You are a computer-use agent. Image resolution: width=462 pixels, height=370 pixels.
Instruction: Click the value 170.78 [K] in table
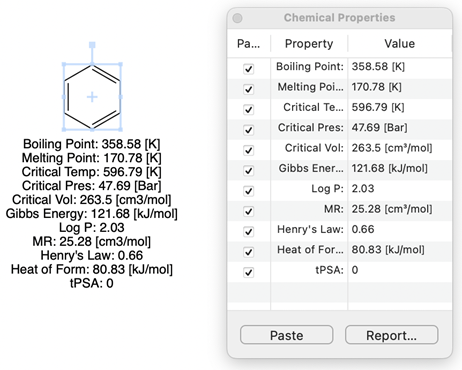pos(377,87)
